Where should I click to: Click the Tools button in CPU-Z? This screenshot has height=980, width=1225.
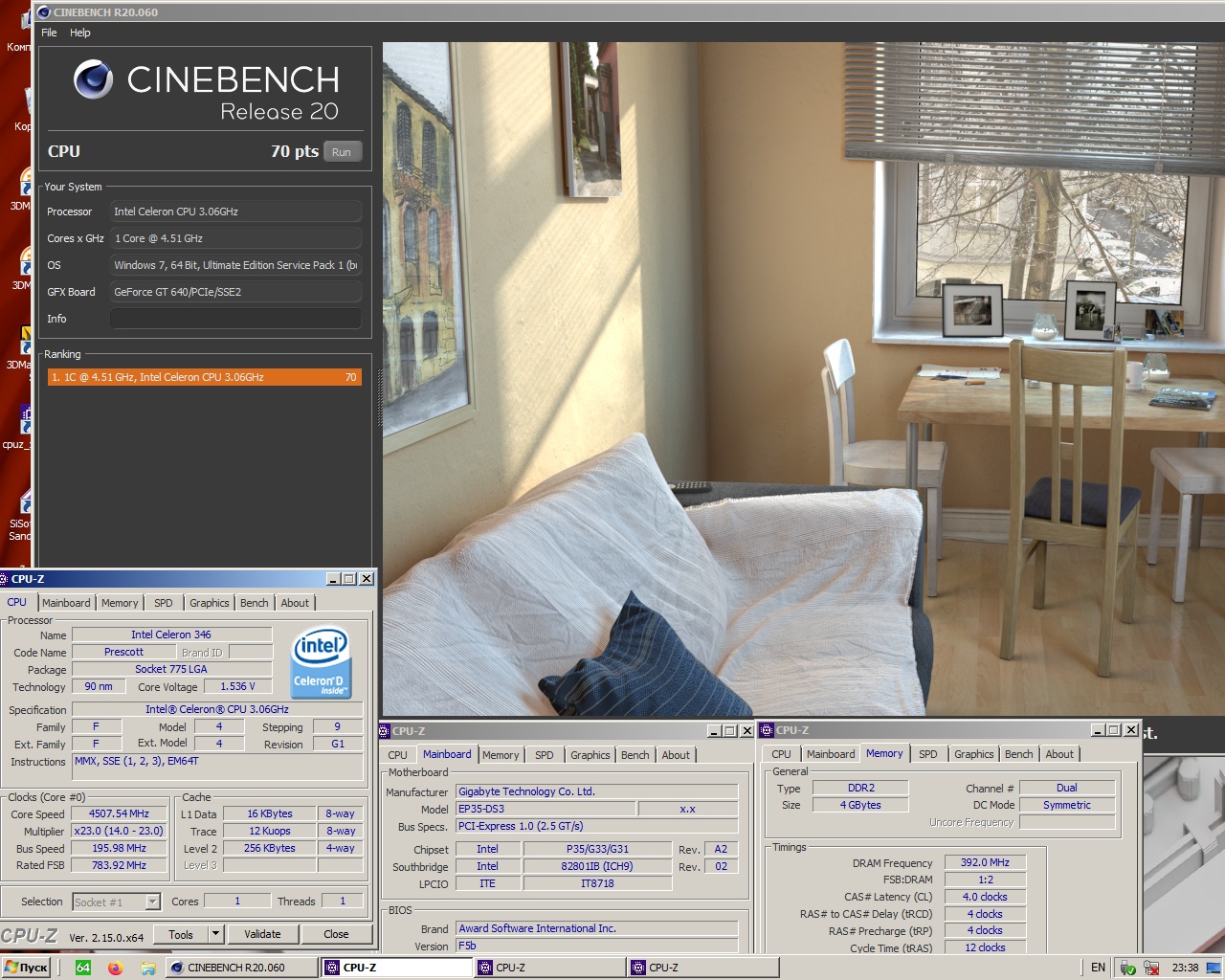181,935
